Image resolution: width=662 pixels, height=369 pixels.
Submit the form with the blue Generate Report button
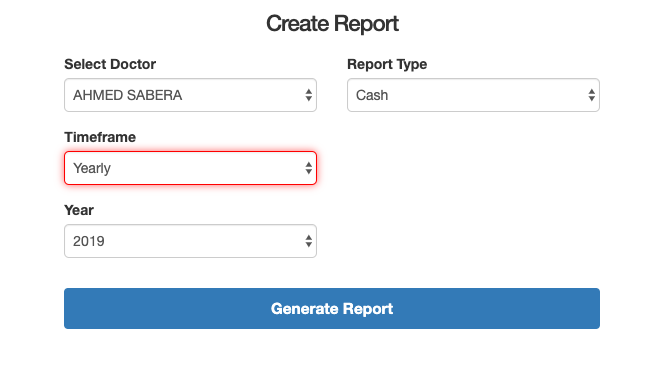click(332, 309)
